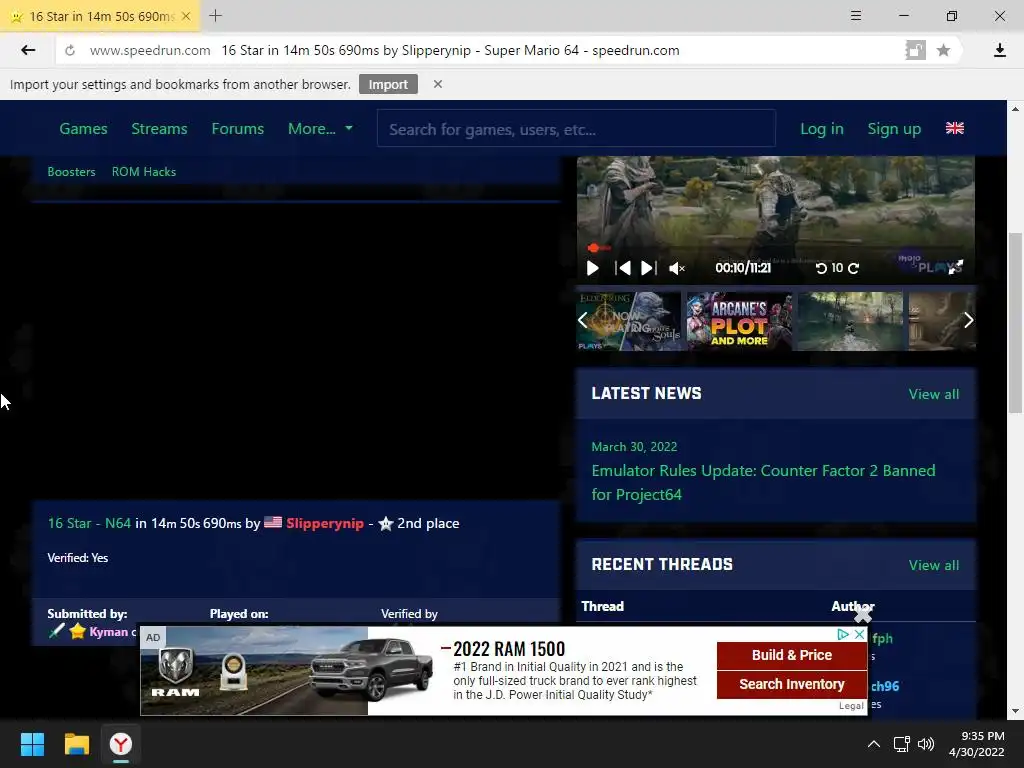Change language via the UK flag icon
The height and width of the screenshot is (768, 1024).
(955, 128)
